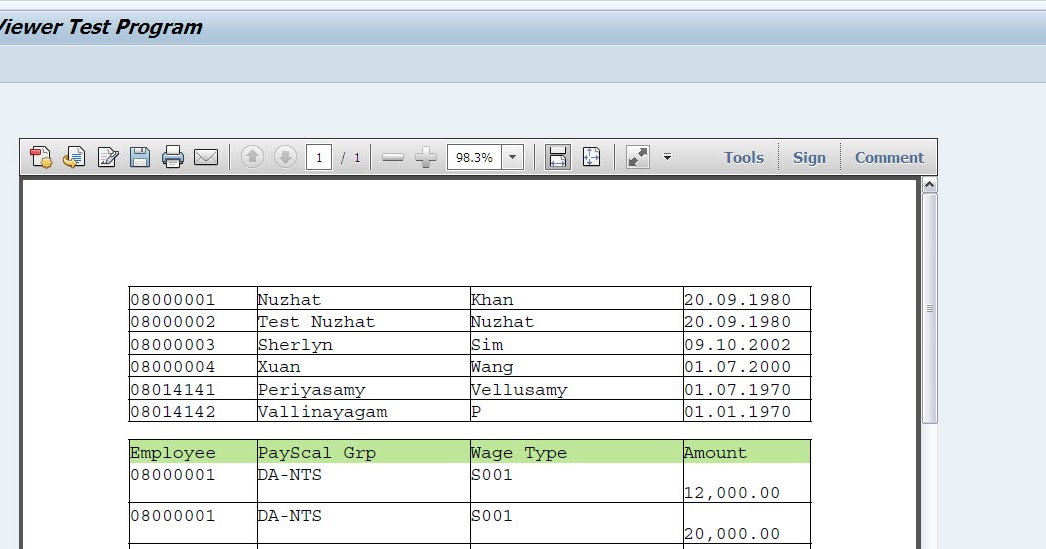Click the date 09.10.2002
Viewport: 1046px width, 549px height.
click(x=737, y=344)
